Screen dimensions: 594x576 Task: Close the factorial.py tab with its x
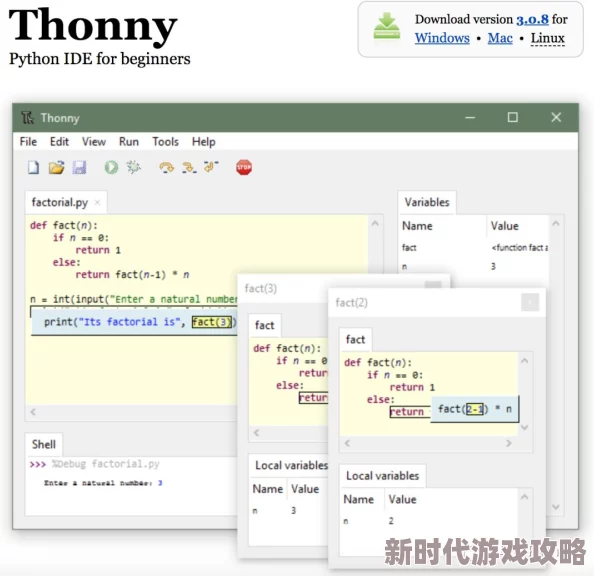pyautogui.click(x=97, y=202)
